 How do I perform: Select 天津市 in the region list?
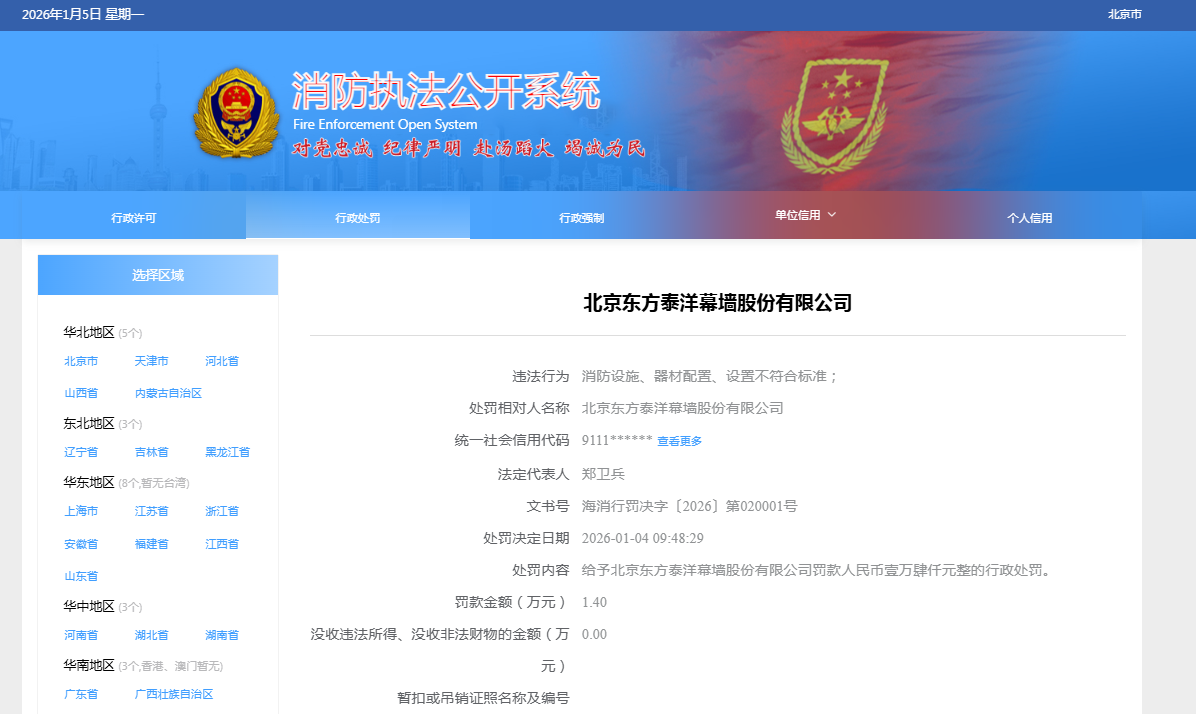tap(151, 361)
